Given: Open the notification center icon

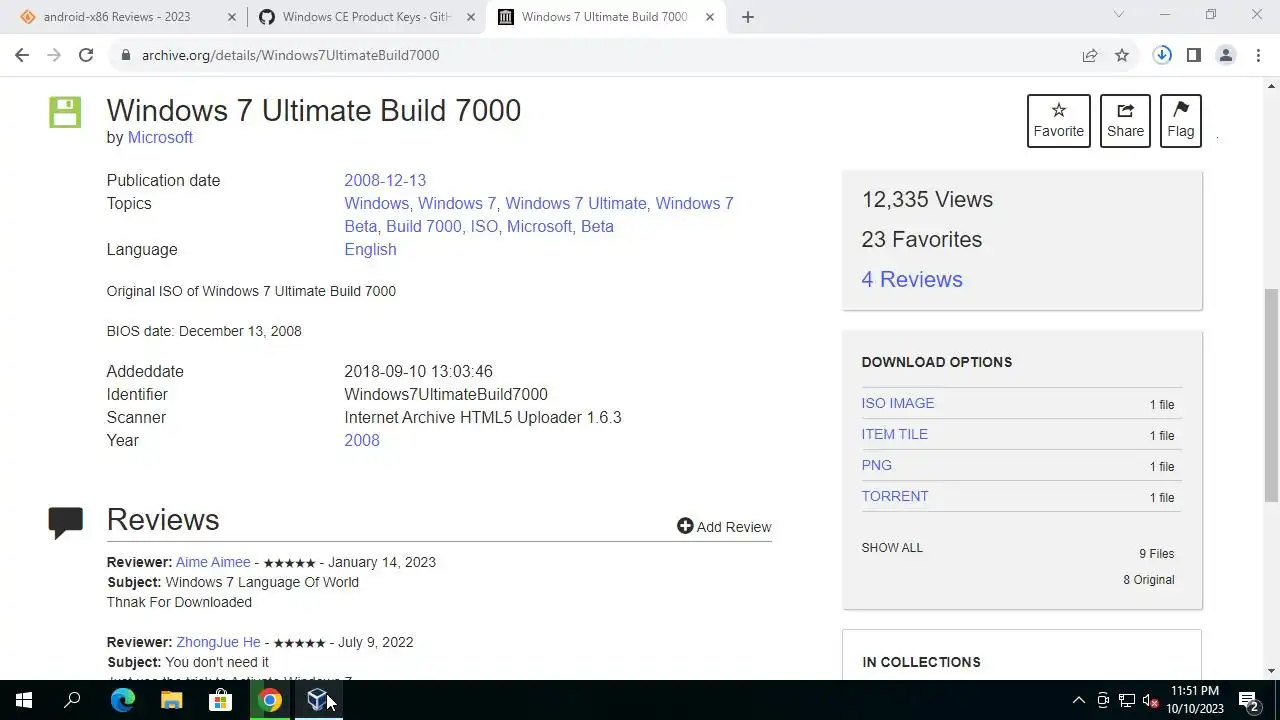Looking at the screenshot, I should (1248, 700).
